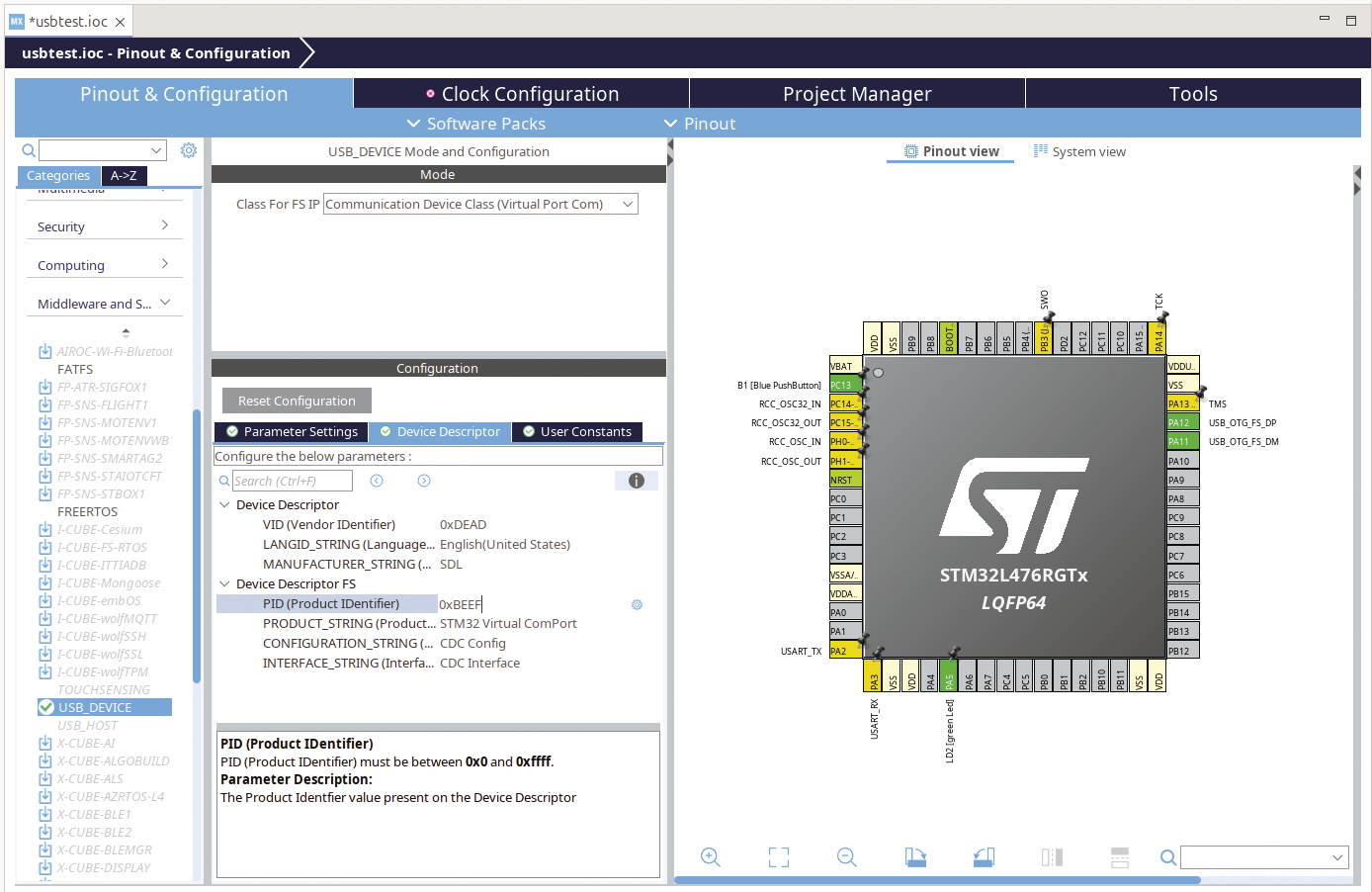This screenshot has height=892, width=1372.
Task: Click the info icon in the parameters panel
Action: point(637,481)
